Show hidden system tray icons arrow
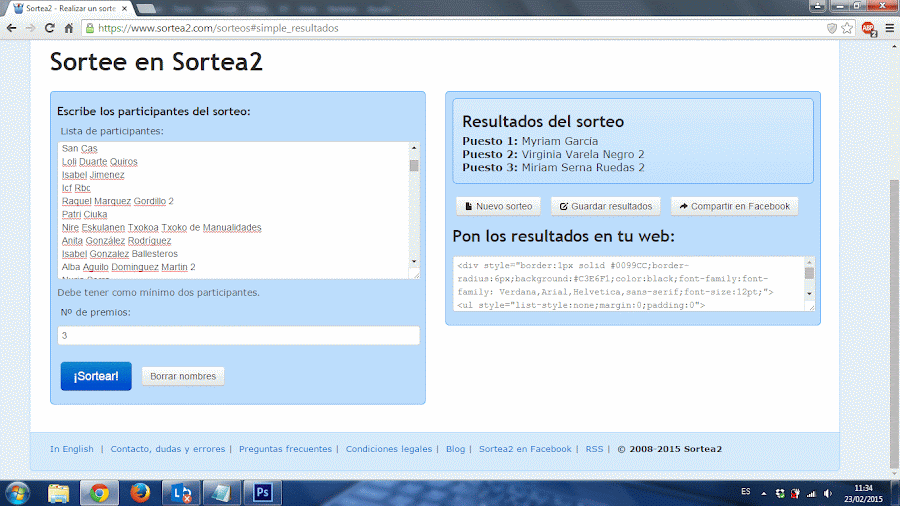 pyautogui.click(x=764, y=493)
